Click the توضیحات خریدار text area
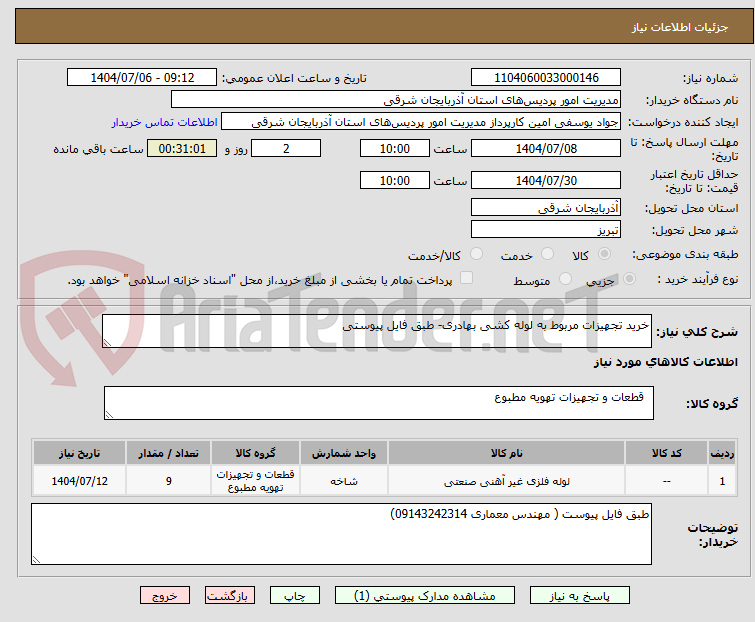The height and width of the screenshot is (622, 755). pyautogui.click(x=341, y=534)
